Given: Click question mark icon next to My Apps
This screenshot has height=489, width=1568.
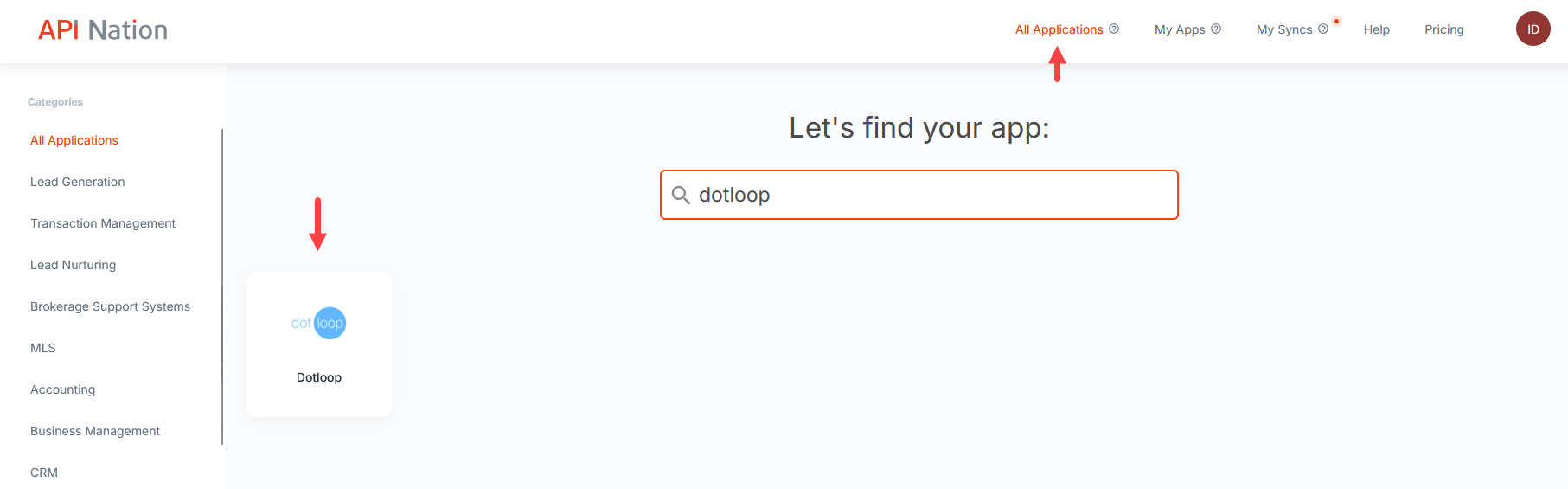Looking at the screenshot, I should point(1216,29).
